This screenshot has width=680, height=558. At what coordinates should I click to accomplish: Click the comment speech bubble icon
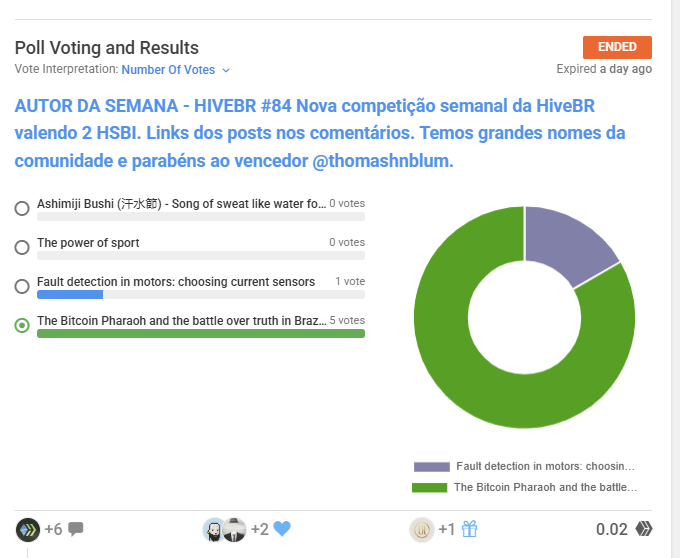tap(76, 529)
